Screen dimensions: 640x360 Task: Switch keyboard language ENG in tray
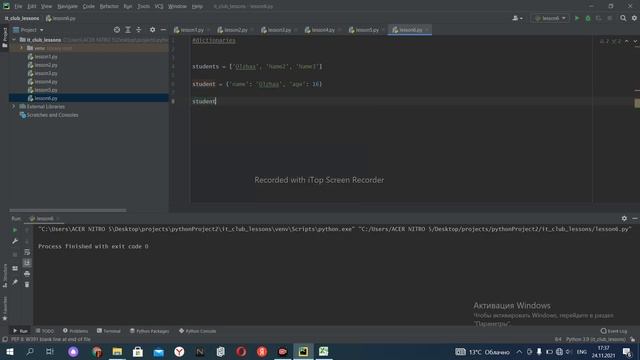pos(581,352)
